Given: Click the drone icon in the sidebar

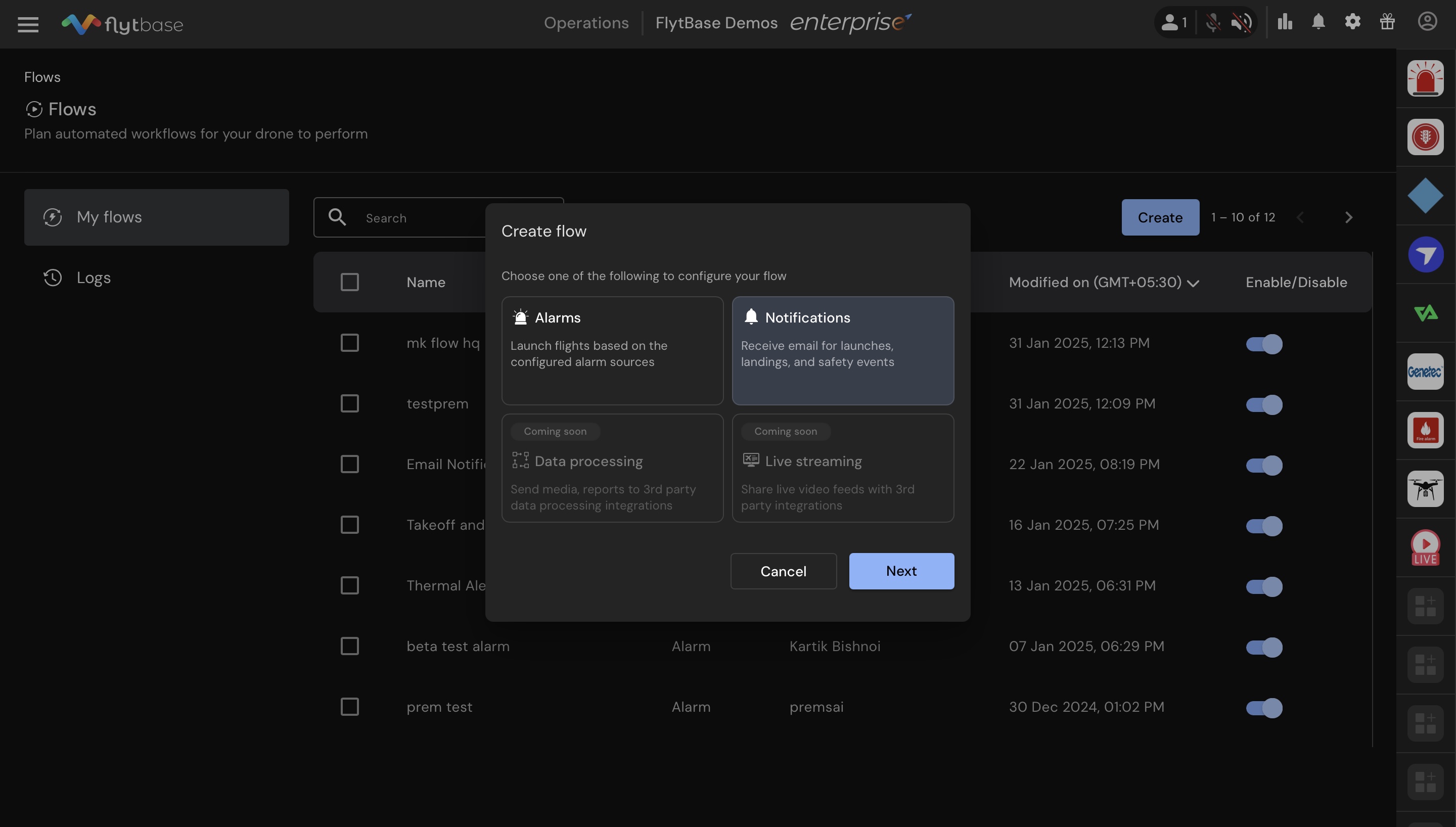Looking at the screenshot, I should pyautogui.click(x=1425, y=488).
